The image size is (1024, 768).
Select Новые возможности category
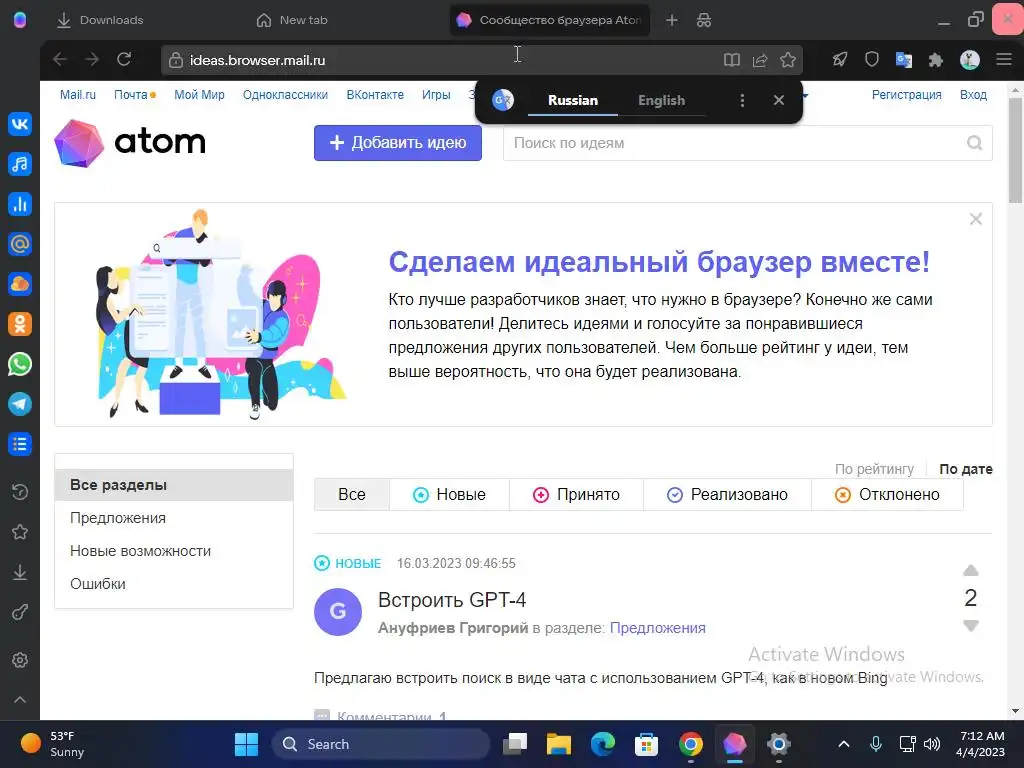(140, 551)
